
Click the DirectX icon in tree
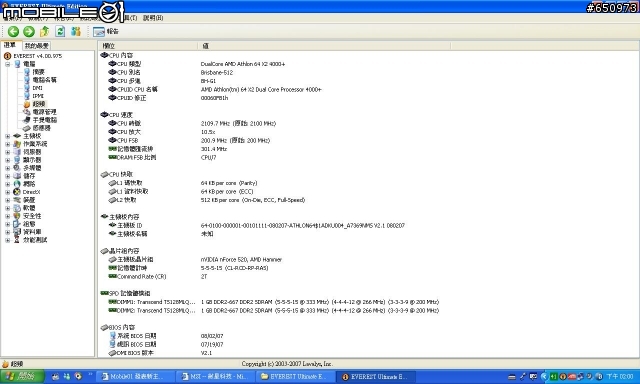[17, 192]
